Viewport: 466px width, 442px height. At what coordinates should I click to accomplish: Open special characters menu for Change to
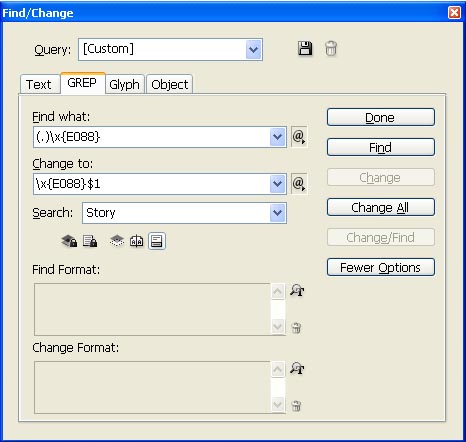coord(299,184)
